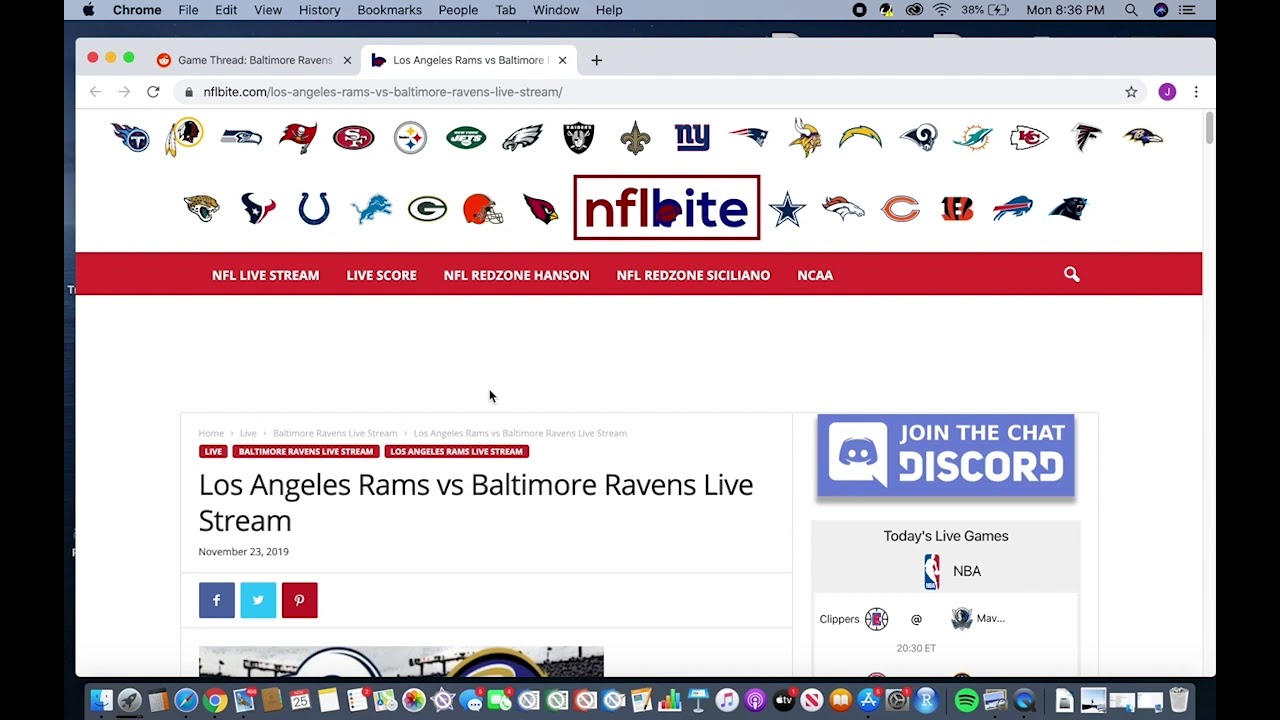Open the Bookmarks menu in menu bar

pyautogui.click(x=389, y=10)
